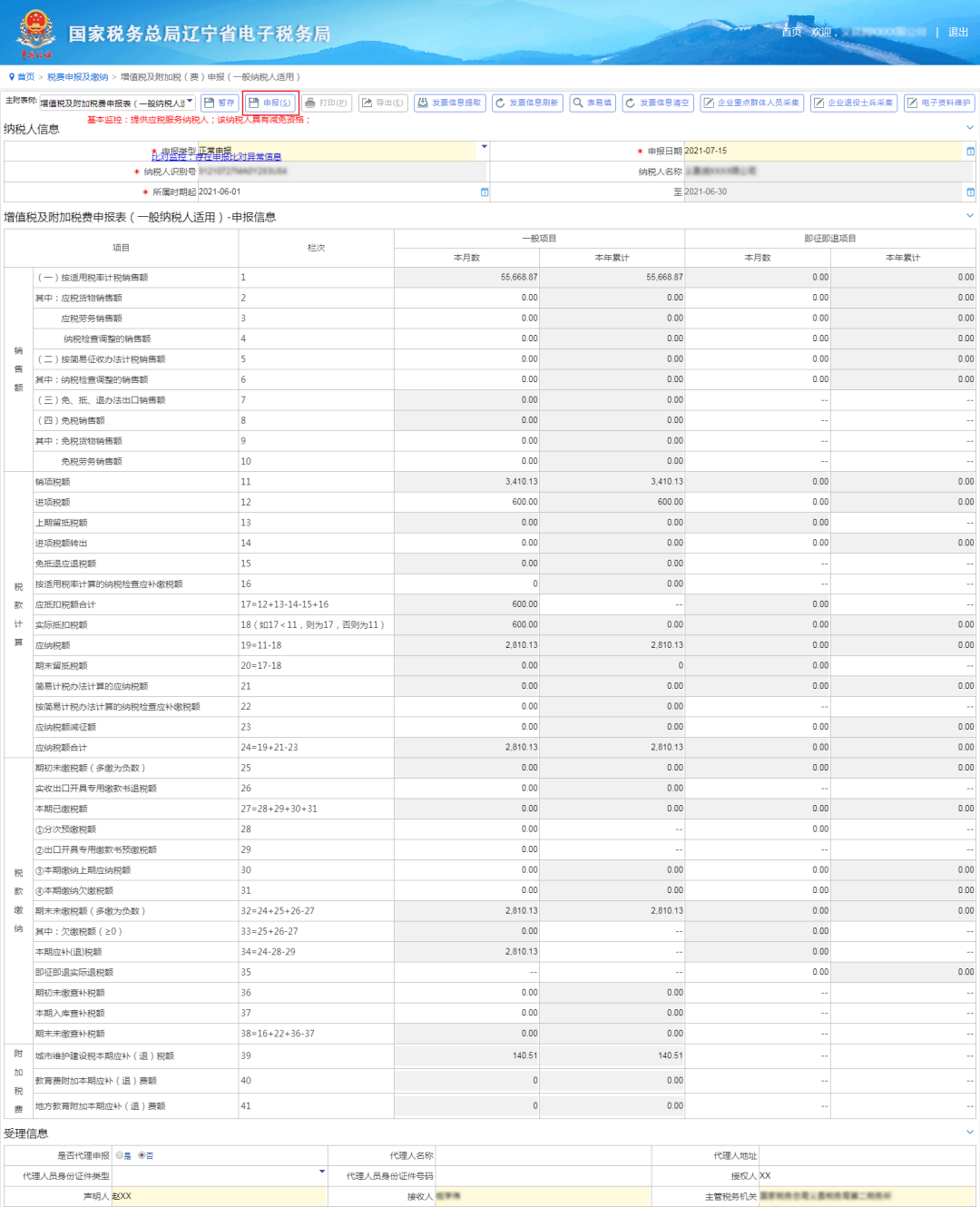Open 代理人员身份证件类型 dropdown

pyautogui.click(x=322, y=1172)
